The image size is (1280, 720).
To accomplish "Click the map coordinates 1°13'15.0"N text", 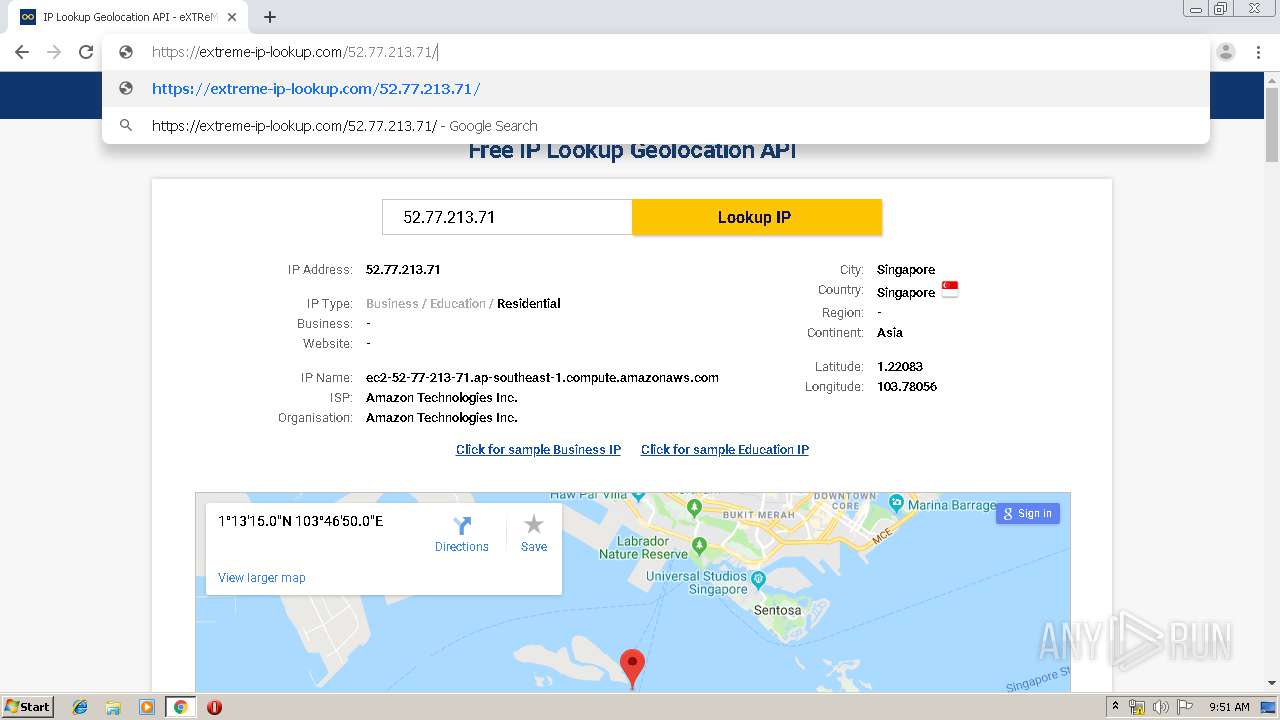I will 300,521.
